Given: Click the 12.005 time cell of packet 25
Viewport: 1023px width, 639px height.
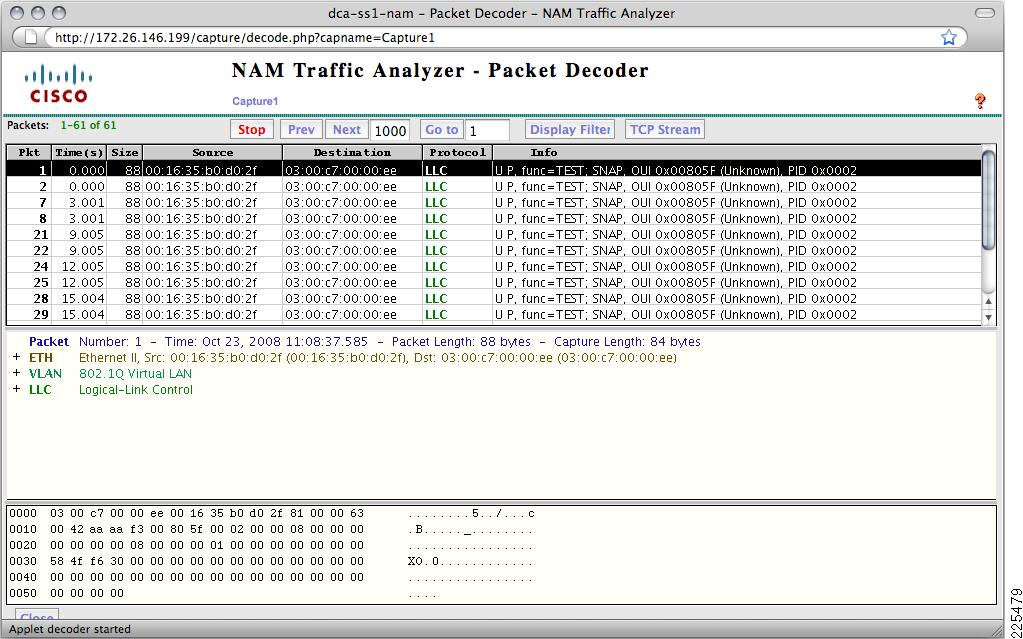Looking at the screenshot, I should pos(80,283).
